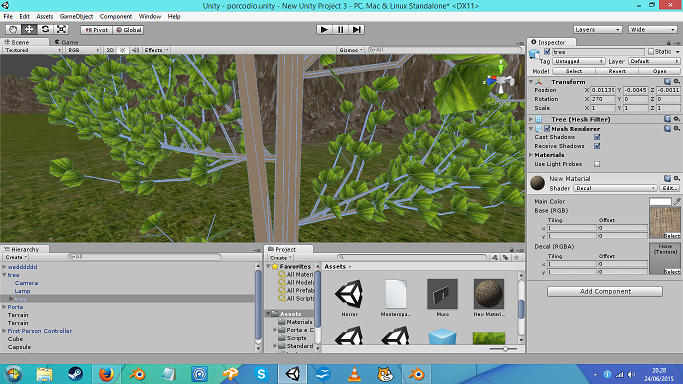The height and width of the screenshot is (384, 683).
Task: Open the Hierarchy Create dropdown
Action: (x=16, y=257)
